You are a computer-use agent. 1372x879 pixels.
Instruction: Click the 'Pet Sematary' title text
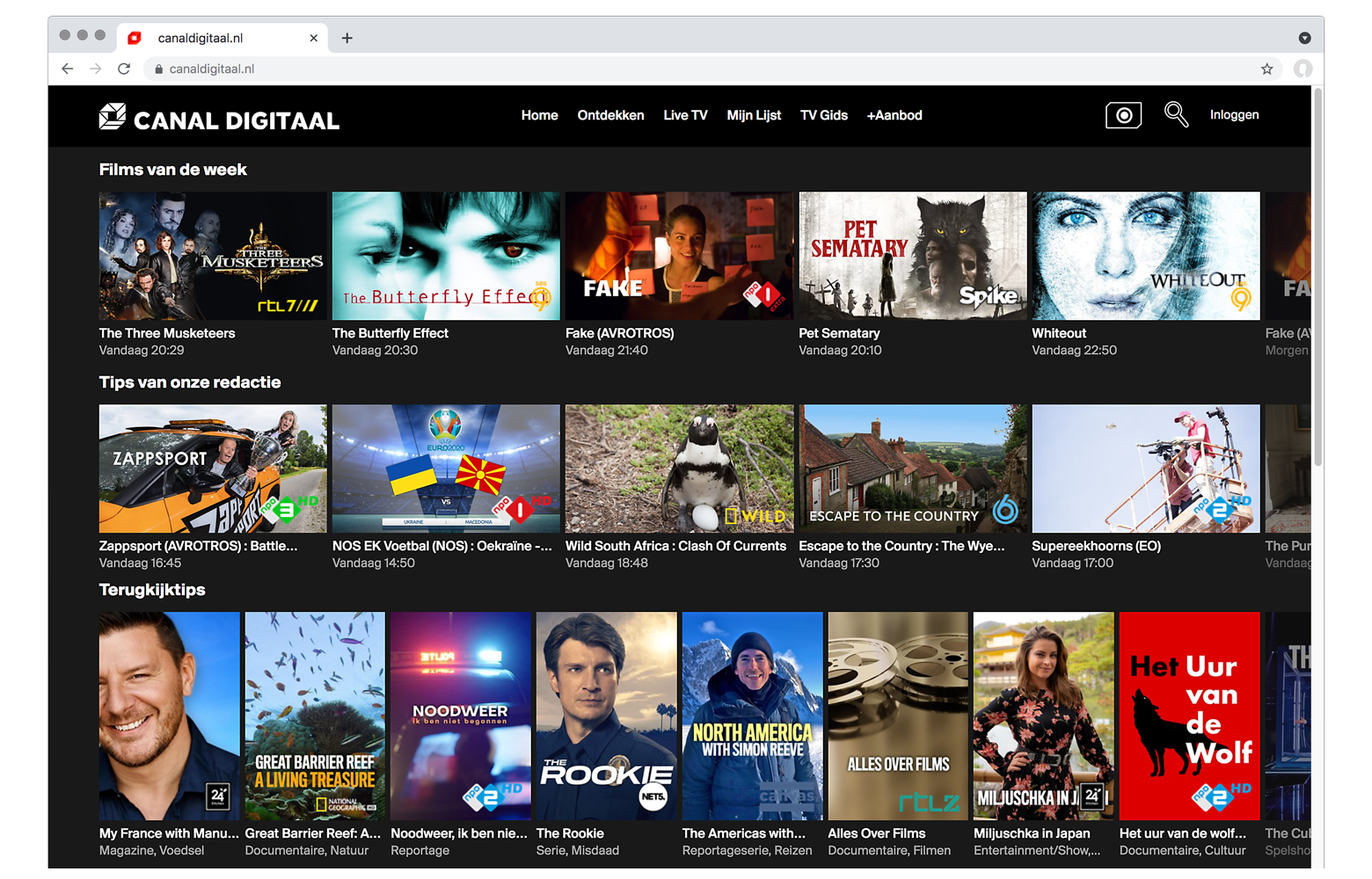[x=839, y=333]
